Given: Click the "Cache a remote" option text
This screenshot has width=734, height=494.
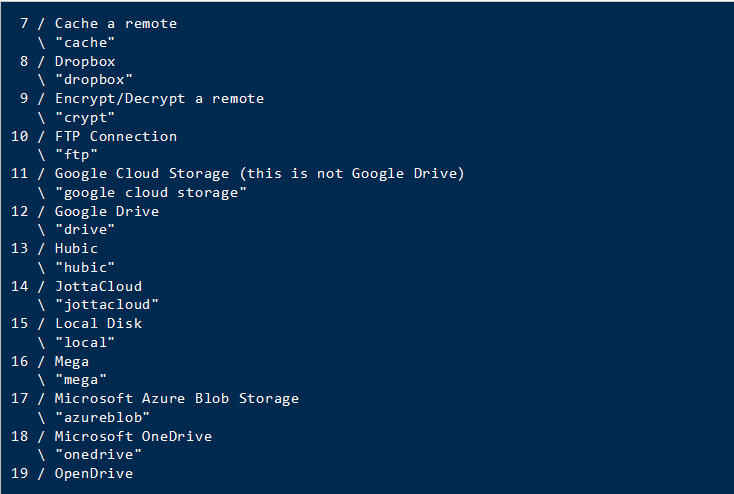Looking at the screenshot, I should click(x=115, y=23).
